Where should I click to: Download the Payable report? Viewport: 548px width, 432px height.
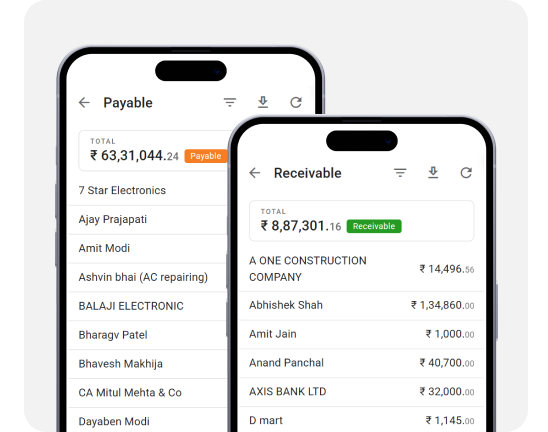pos(263,102)
